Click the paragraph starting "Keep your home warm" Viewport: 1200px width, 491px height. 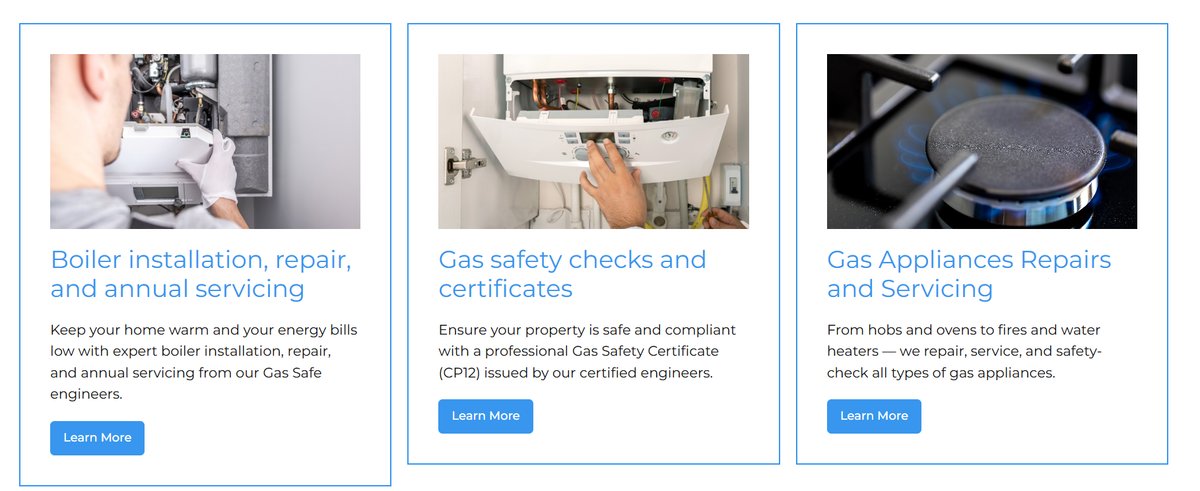203,362
